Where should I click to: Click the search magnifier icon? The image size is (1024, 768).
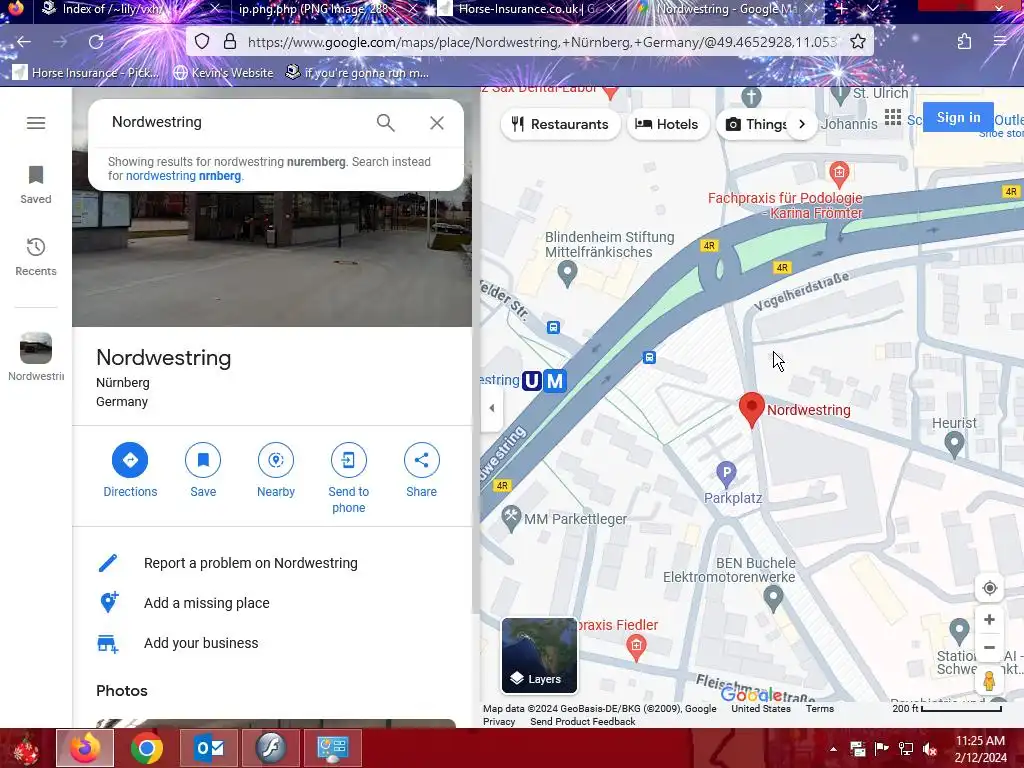pyautogui.click(x=385, y=123)
